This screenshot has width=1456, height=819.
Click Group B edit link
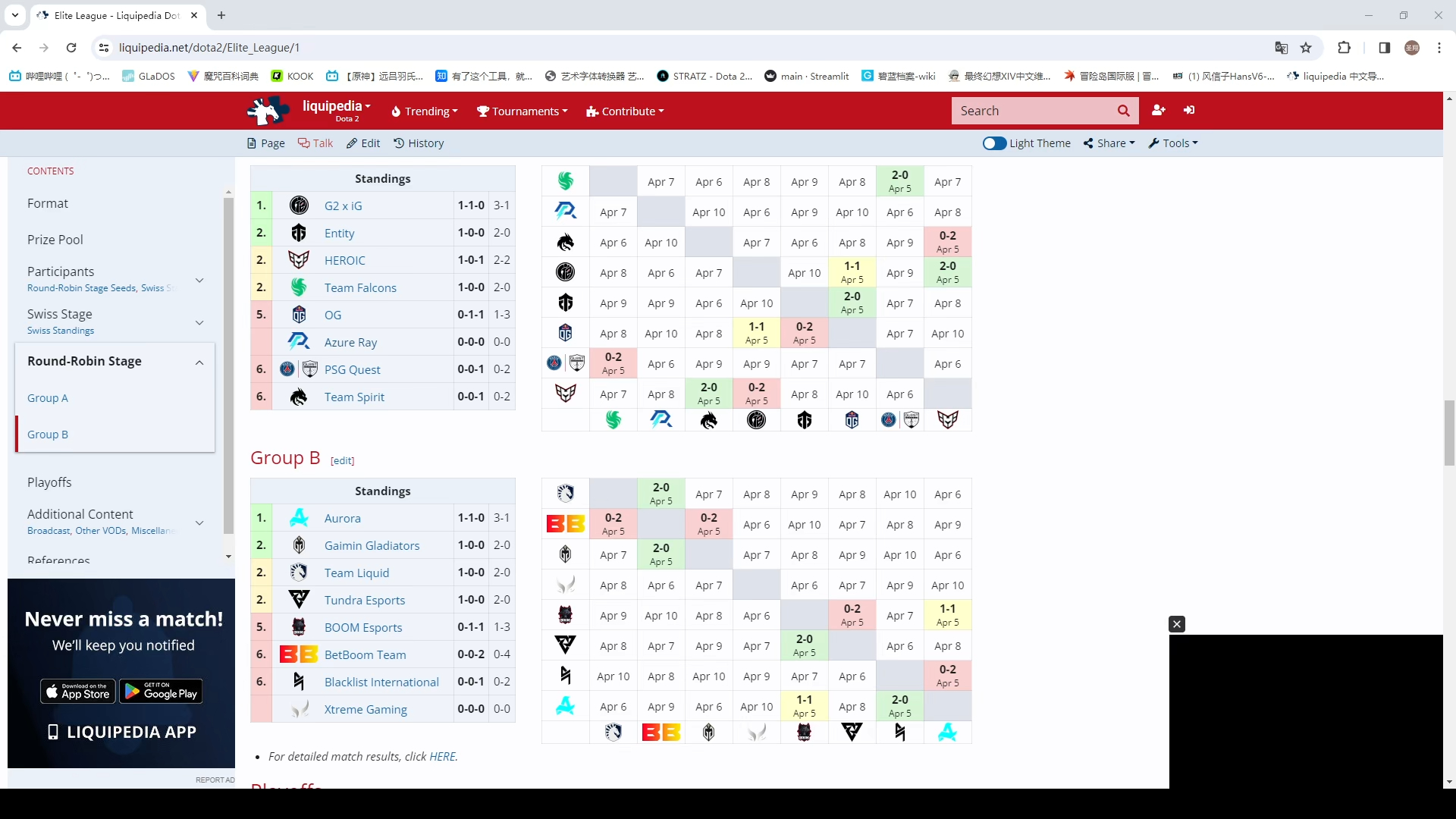(x=343, y=461)
